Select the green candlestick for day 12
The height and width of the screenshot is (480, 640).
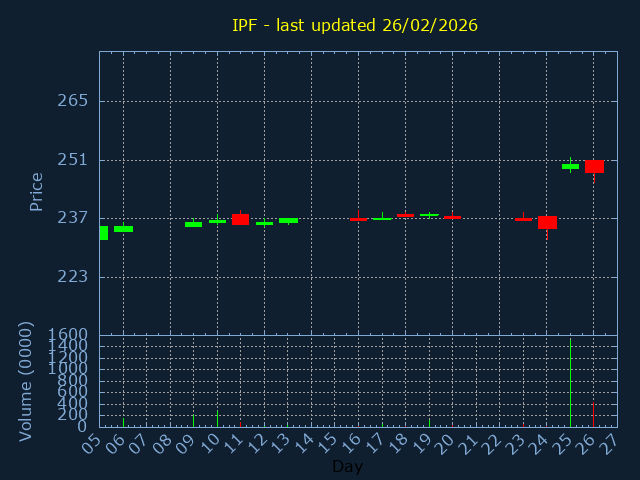pos(264,223)
